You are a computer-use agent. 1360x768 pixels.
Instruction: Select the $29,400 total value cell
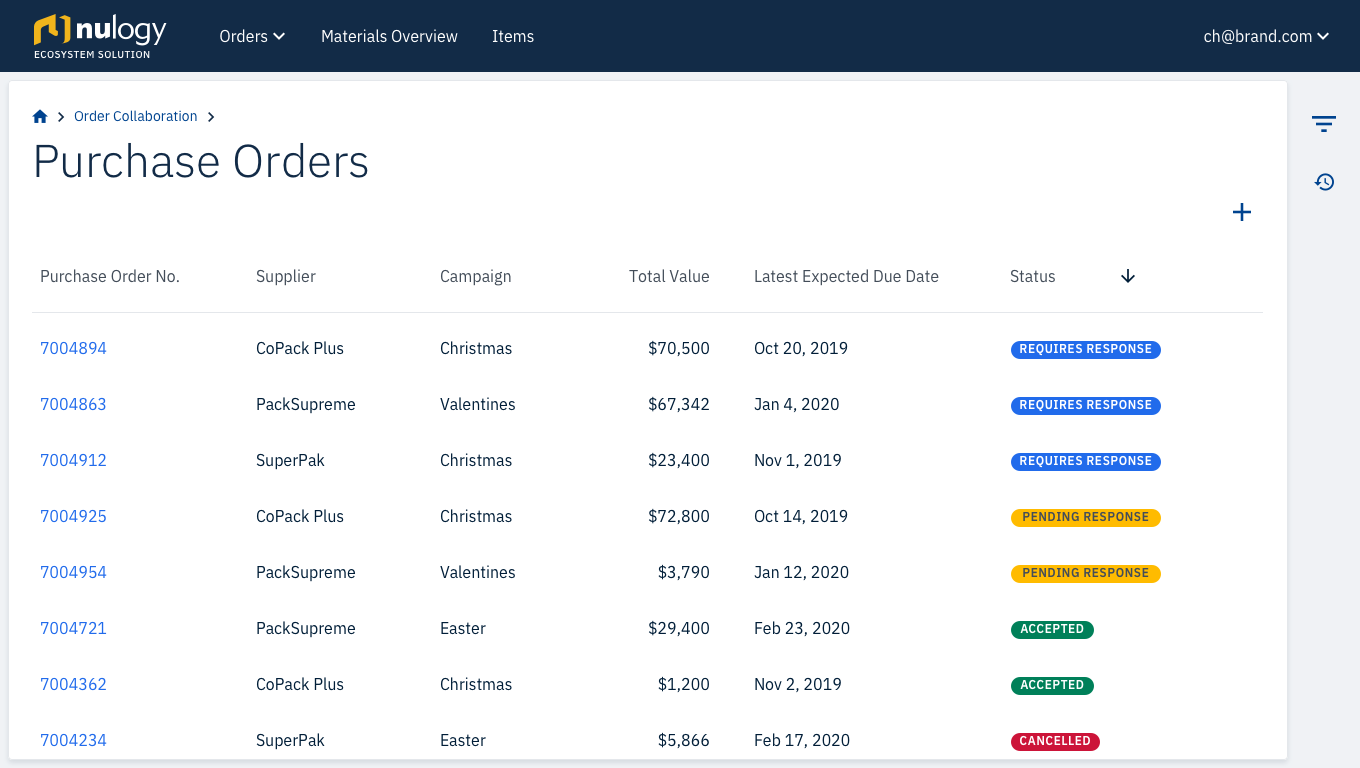pos(679,628)
